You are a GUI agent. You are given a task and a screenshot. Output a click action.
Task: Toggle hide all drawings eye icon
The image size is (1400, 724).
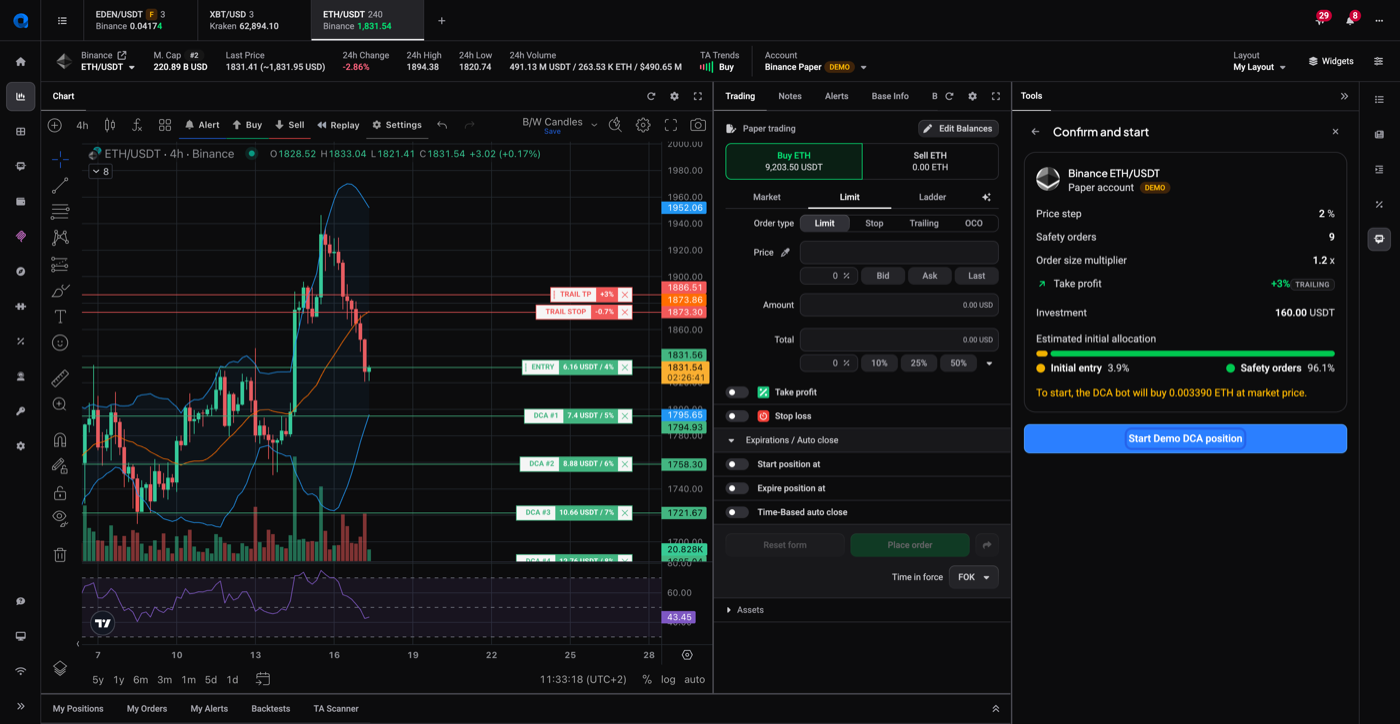click(60, 518)
